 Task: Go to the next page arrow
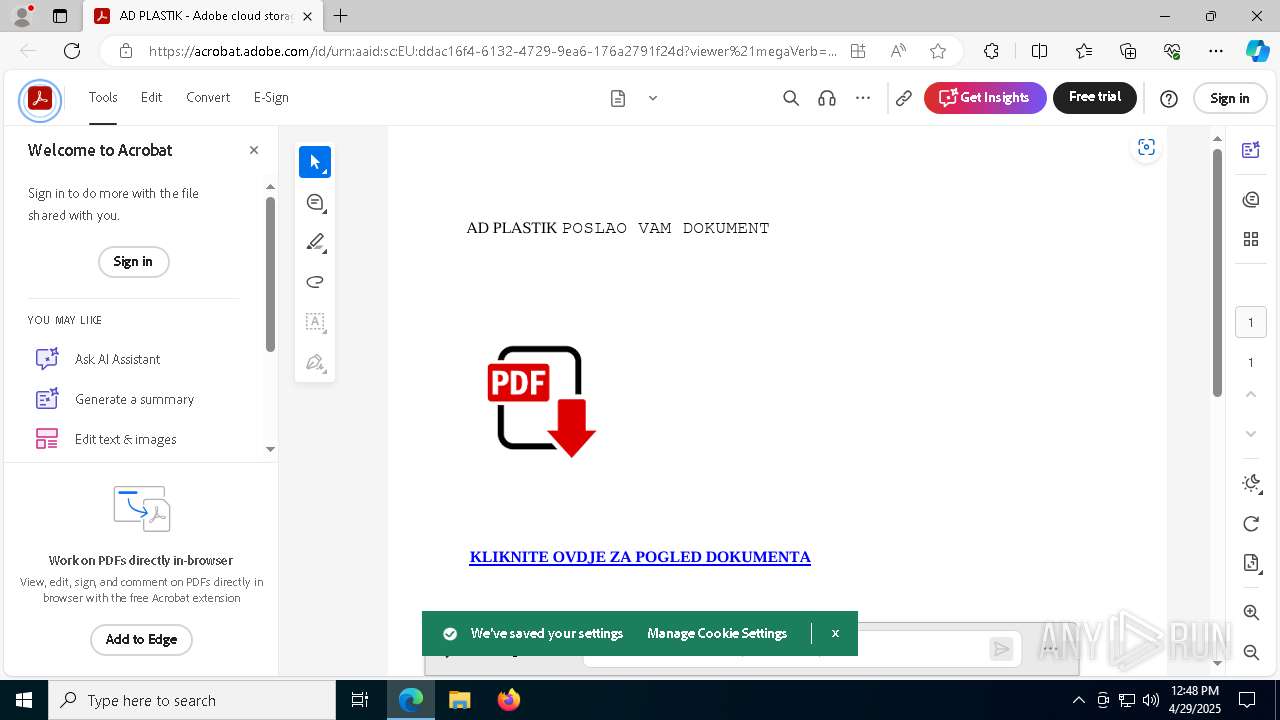tap(1251, 434)
